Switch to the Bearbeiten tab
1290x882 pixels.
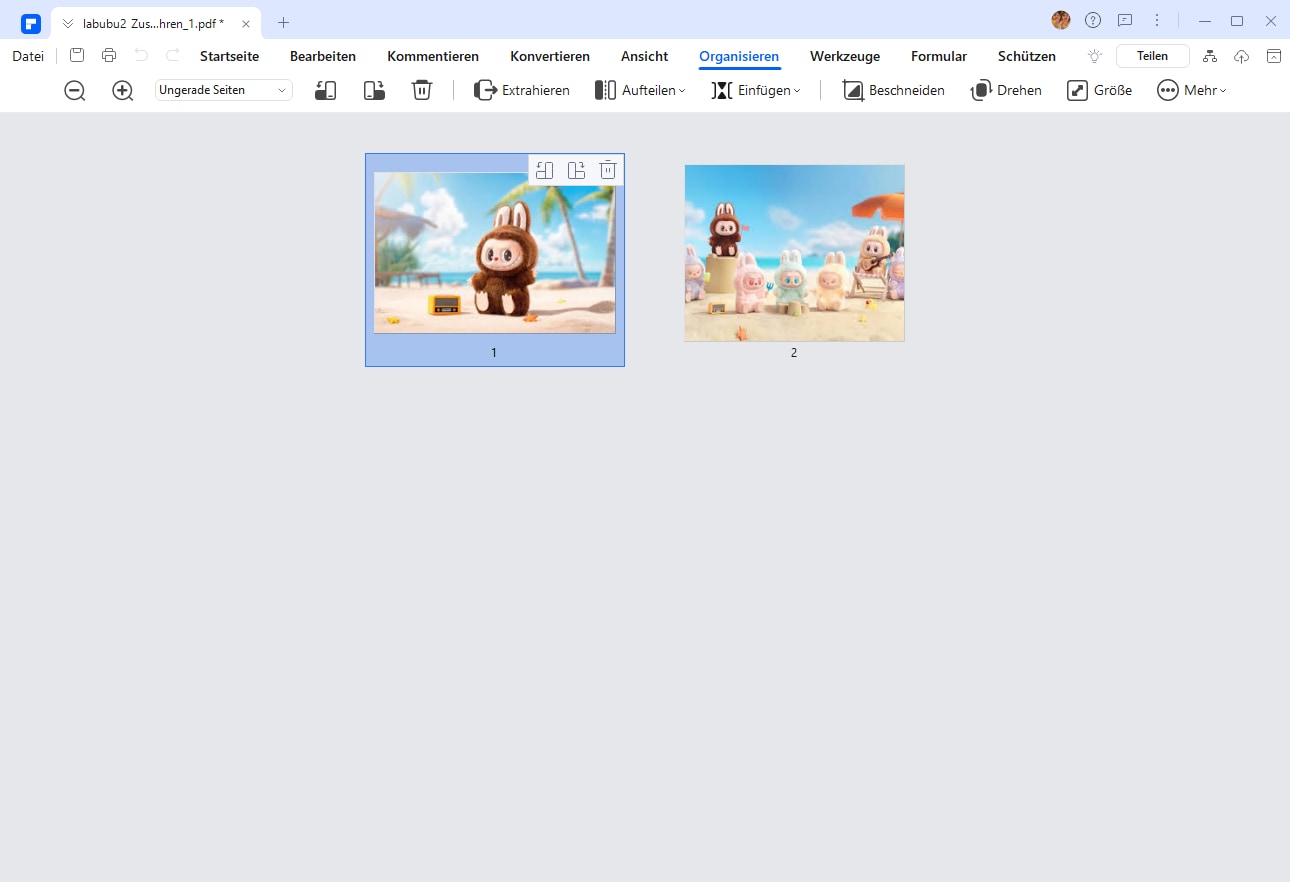point(323,56)
